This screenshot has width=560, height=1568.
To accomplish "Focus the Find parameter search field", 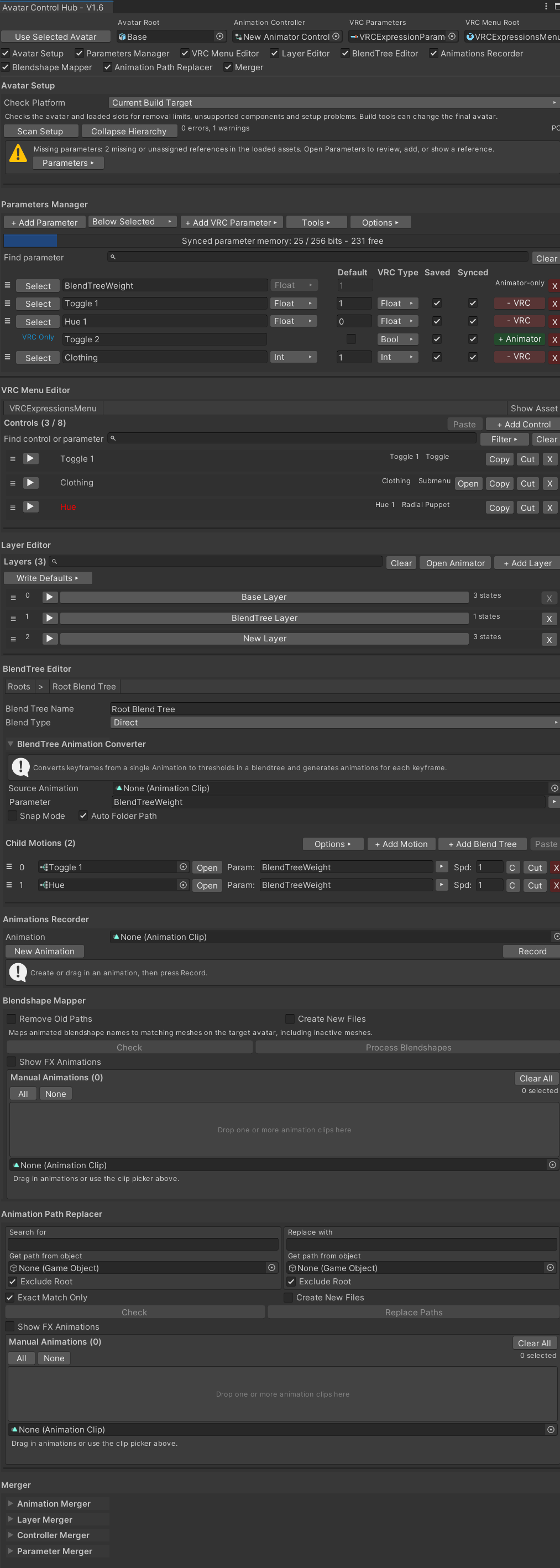I will pyautogui.click(x=318, y=258).
